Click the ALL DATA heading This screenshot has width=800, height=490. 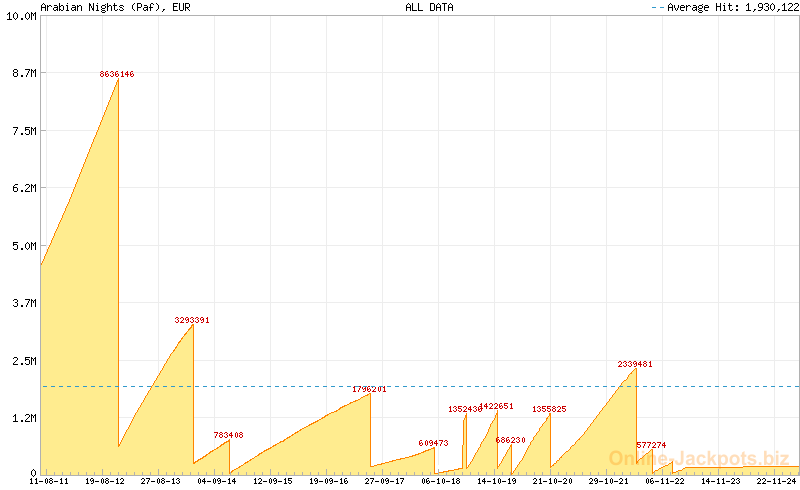point(429,7)
